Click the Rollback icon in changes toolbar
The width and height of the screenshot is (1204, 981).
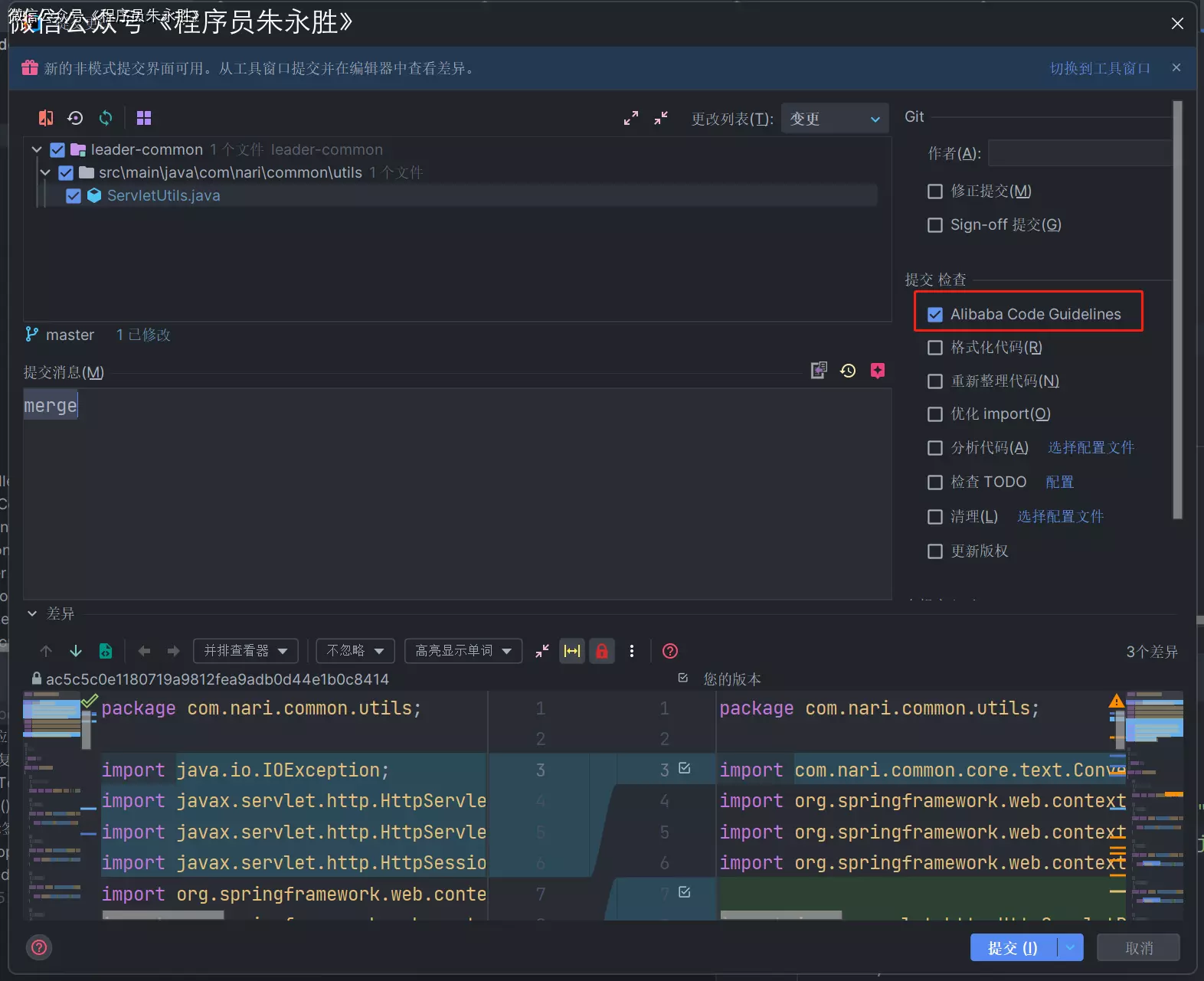[75, 118]
